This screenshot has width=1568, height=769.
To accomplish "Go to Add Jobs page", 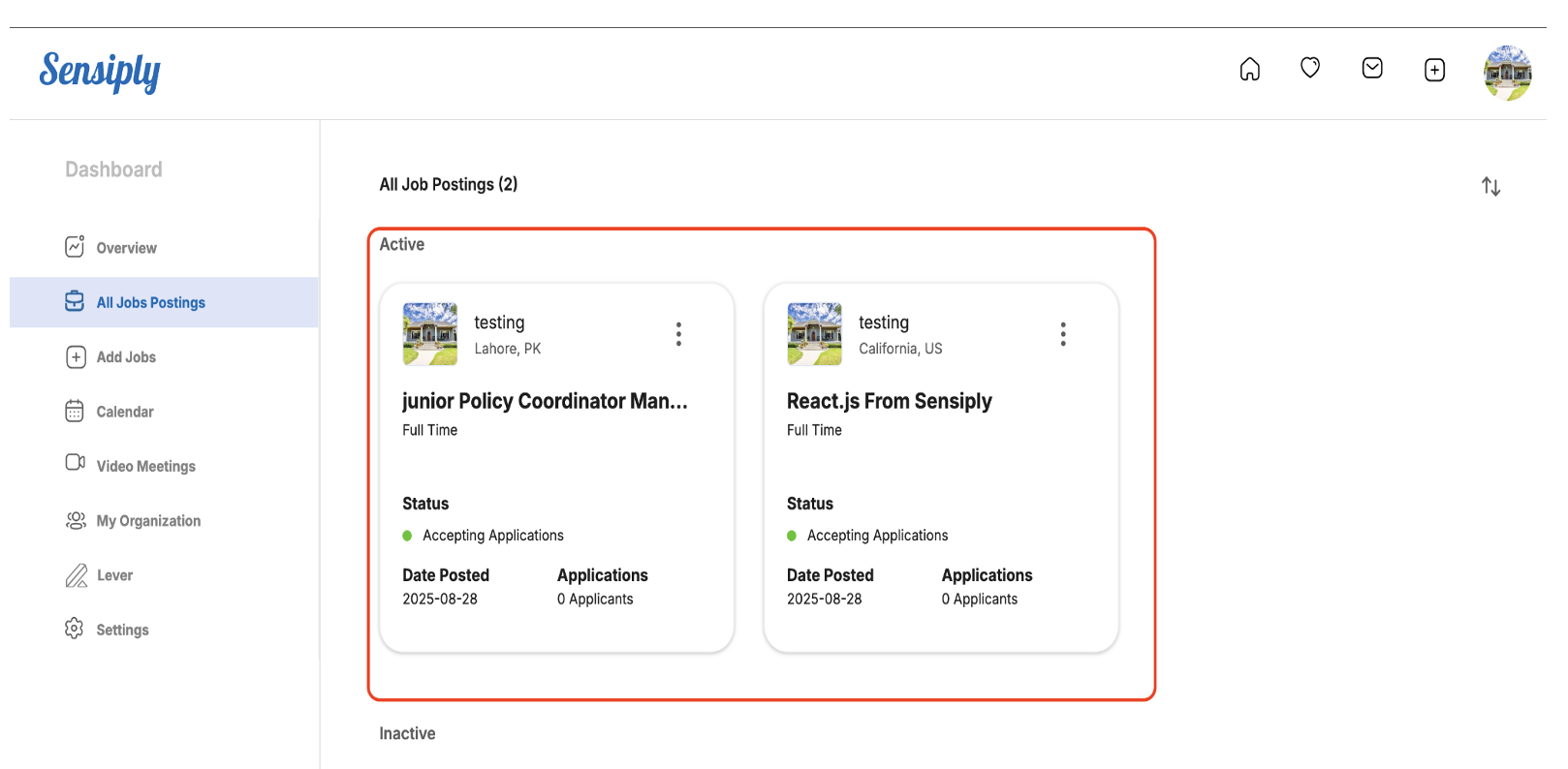I will click(x=126, y=357).
